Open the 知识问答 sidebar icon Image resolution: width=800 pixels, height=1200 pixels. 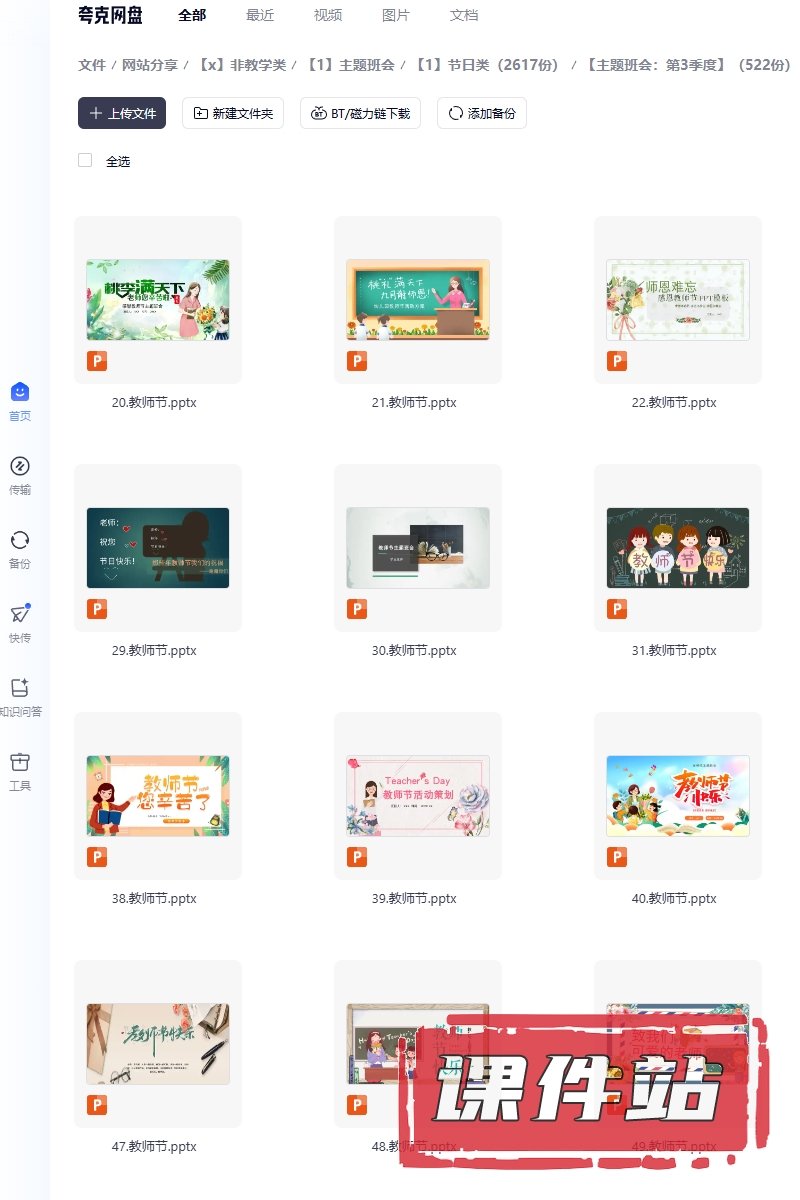coord(20,688)
